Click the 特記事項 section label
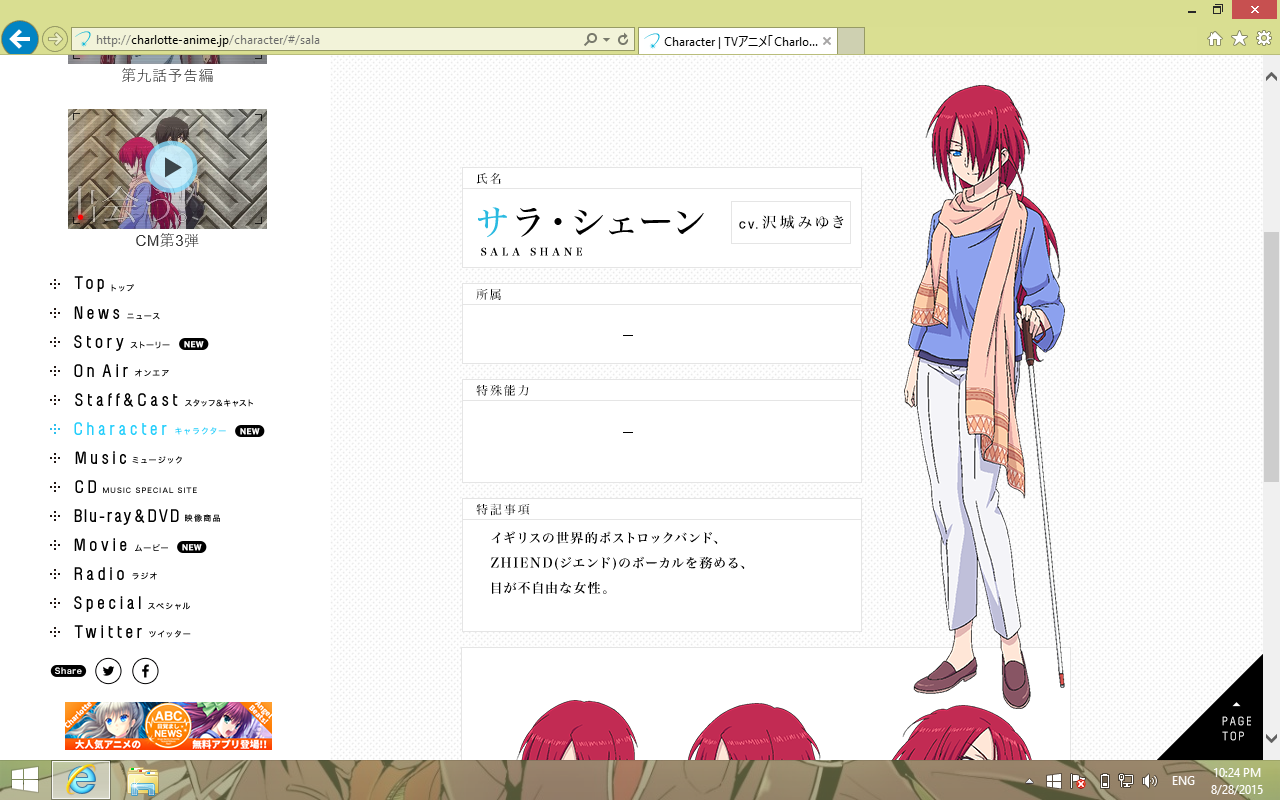 point(503,510)
